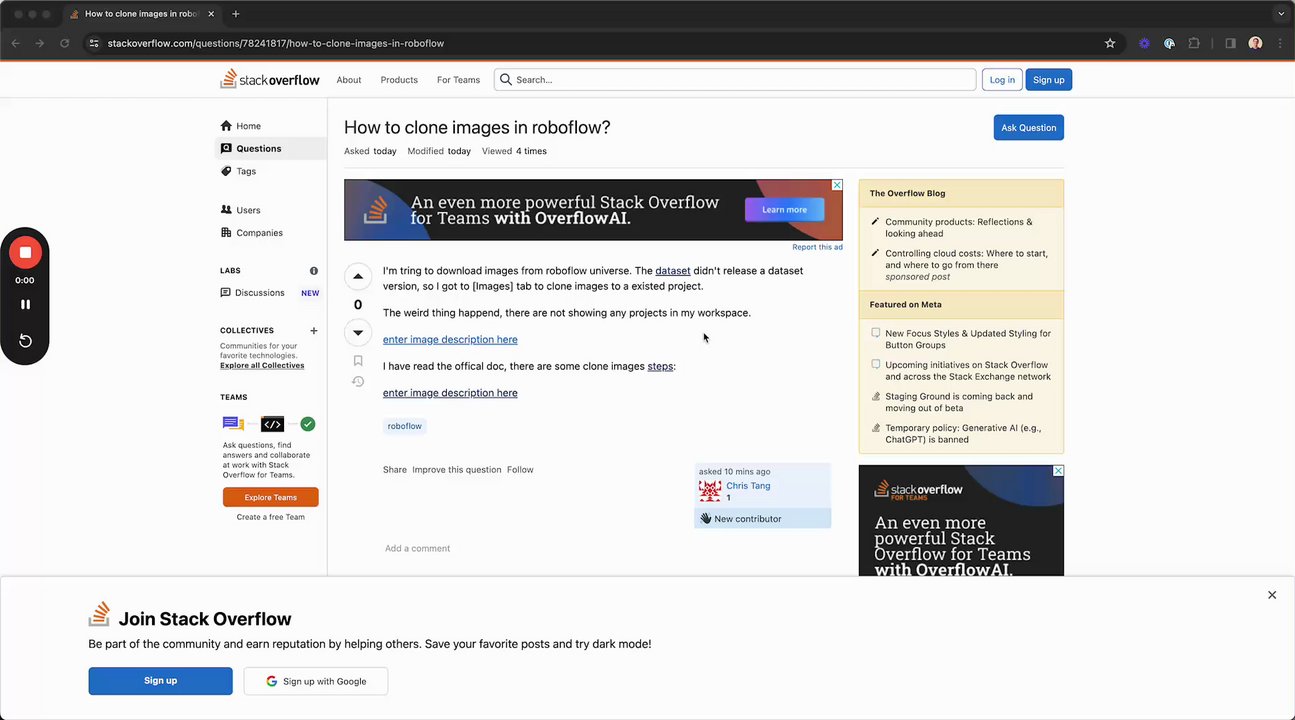Image resolution: width=1295 pixels, height=720 pixels.
Task: Open Upcoming initiatives meta post
Action: (x=968, y=371)
